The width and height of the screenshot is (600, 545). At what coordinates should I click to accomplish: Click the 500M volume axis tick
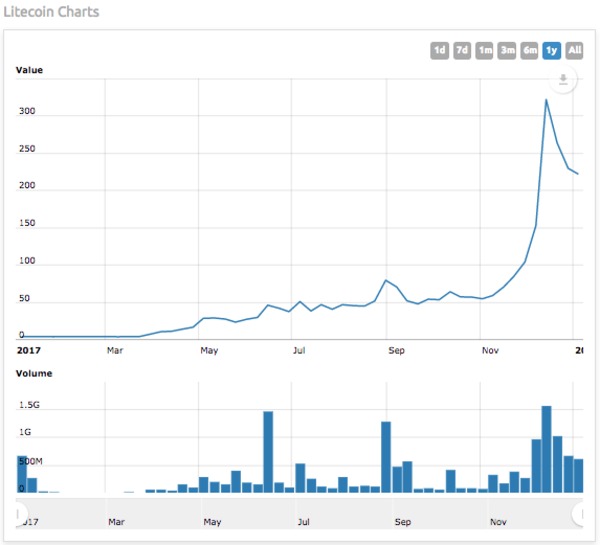pyautogui.click(x=31, y=461)
